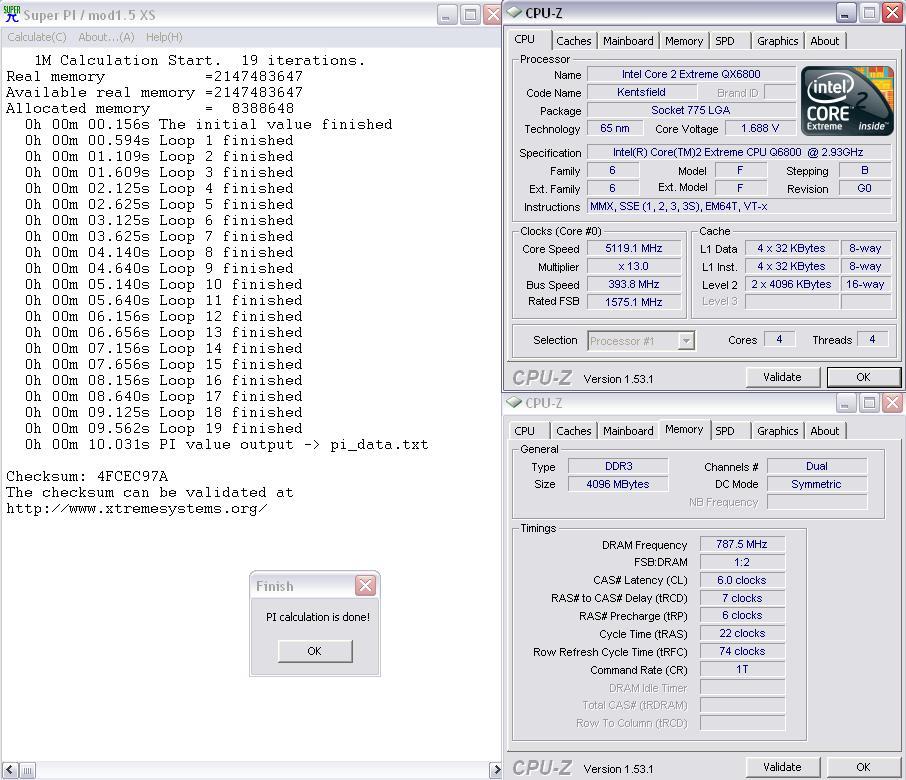906x780 pixels.
Task: Click the FSB:DRAM value 1:2
Action: [x=742, y=562]
